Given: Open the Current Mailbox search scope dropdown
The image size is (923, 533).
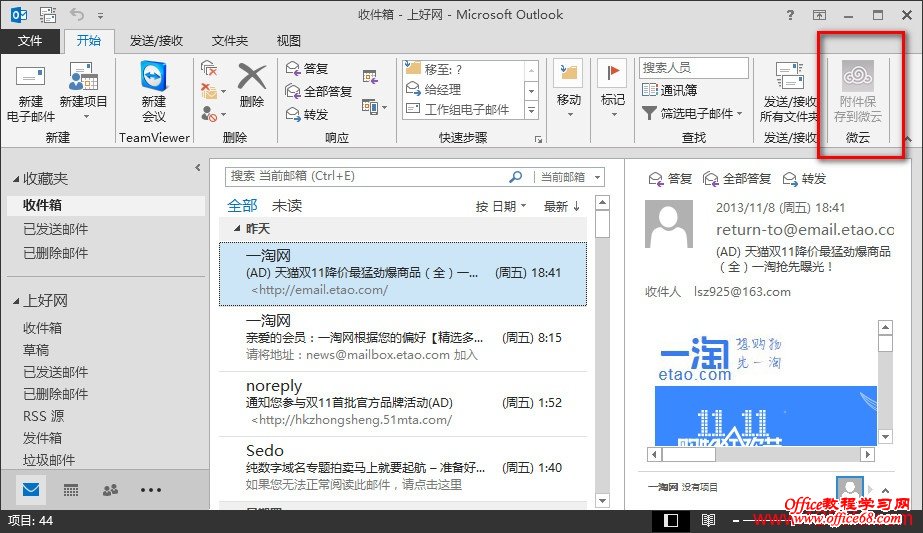Looking at the screenshot, I should click(569, 177).
